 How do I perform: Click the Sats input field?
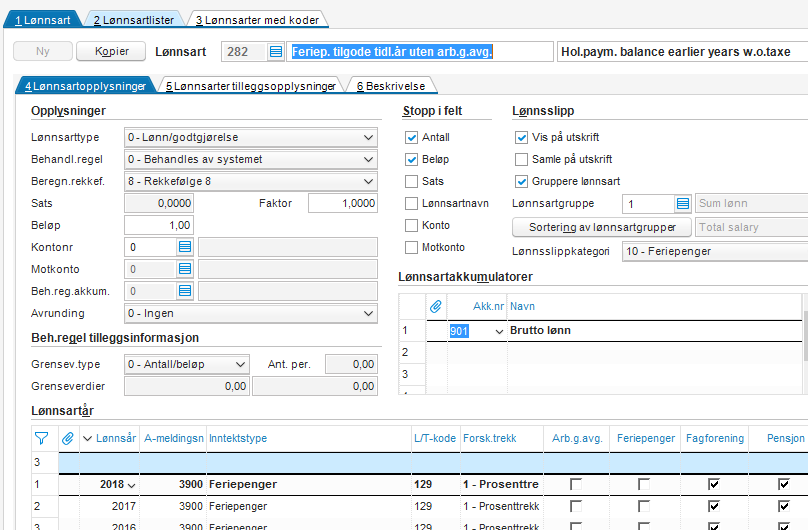pos(159,203)
